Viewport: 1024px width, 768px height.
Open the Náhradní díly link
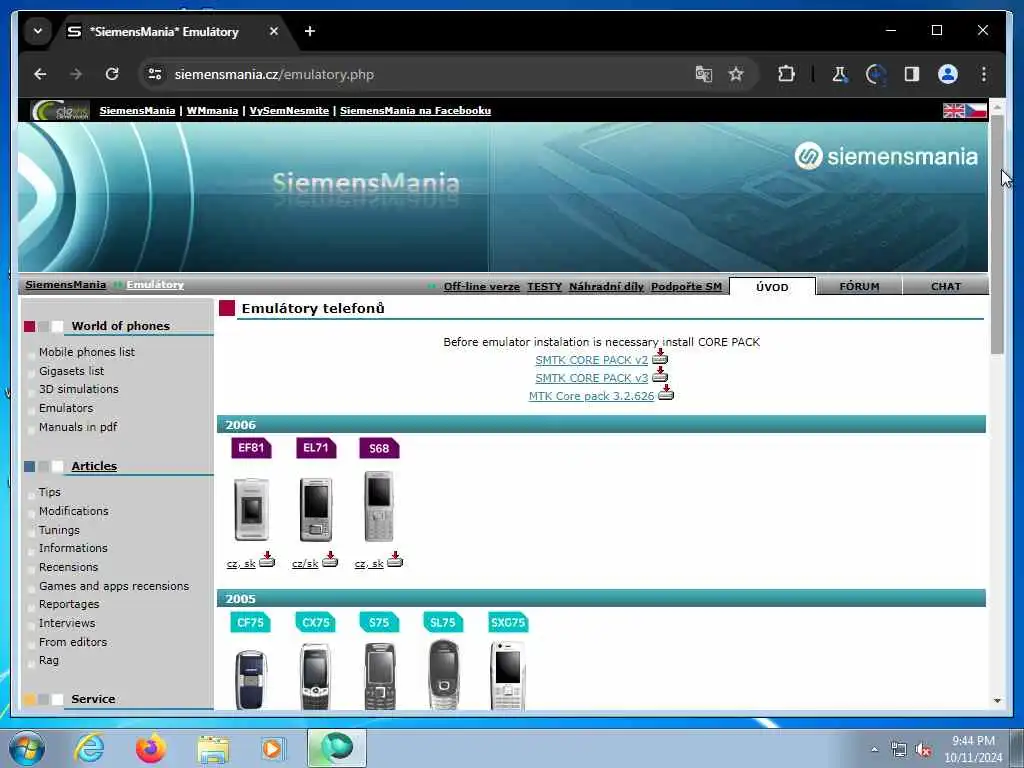pos(606,287)
